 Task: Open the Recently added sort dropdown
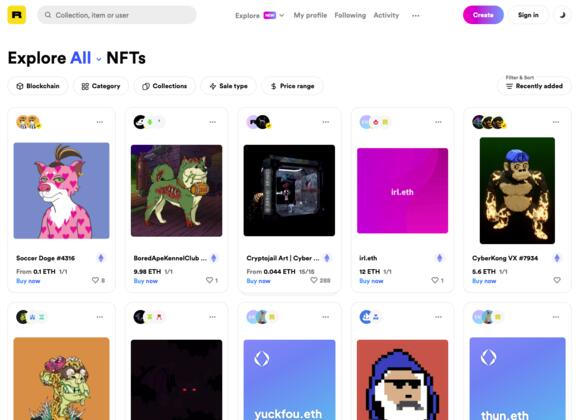pos(535,86)
